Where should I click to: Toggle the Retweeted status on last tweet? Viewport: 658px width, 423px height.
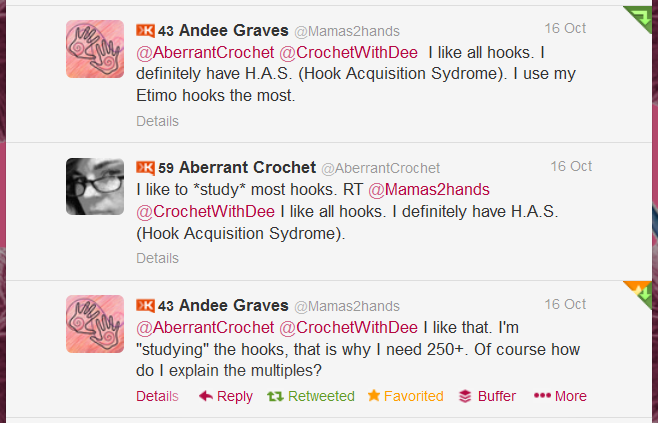pos(311,396)
